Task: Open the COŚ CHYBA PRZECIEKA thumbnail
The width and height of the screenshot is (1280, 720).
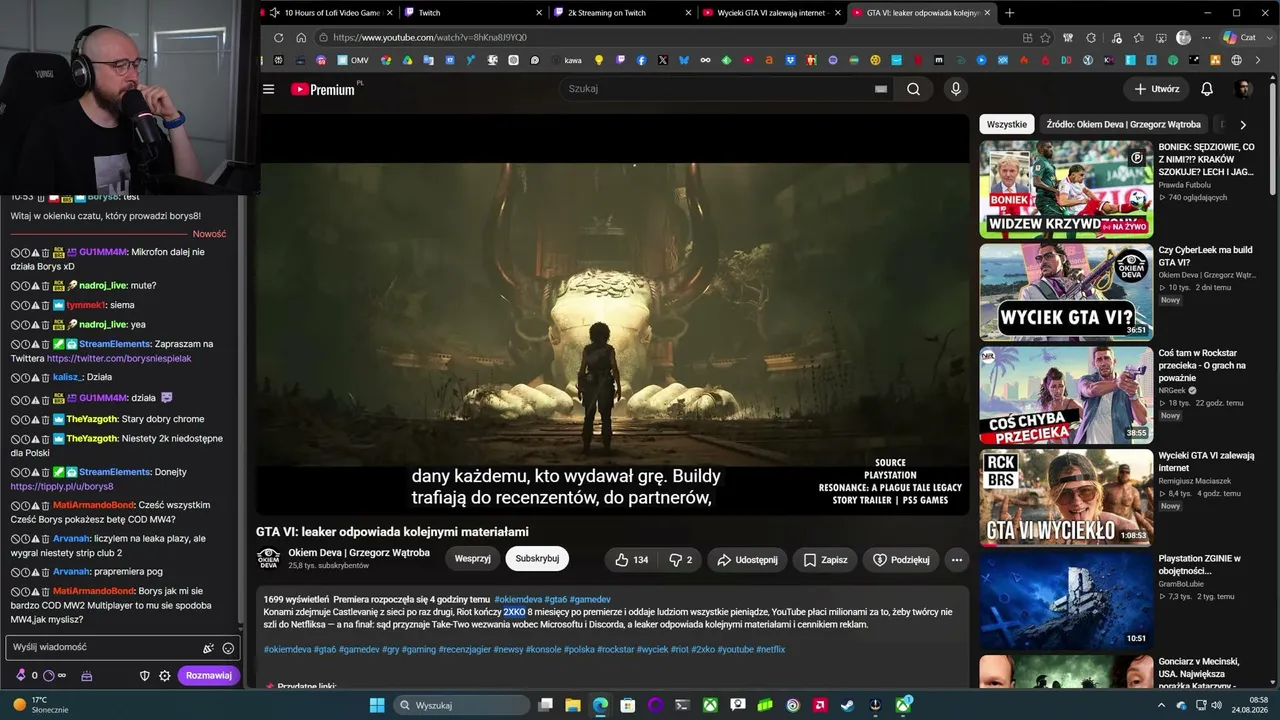Action: click(1066, 395)
